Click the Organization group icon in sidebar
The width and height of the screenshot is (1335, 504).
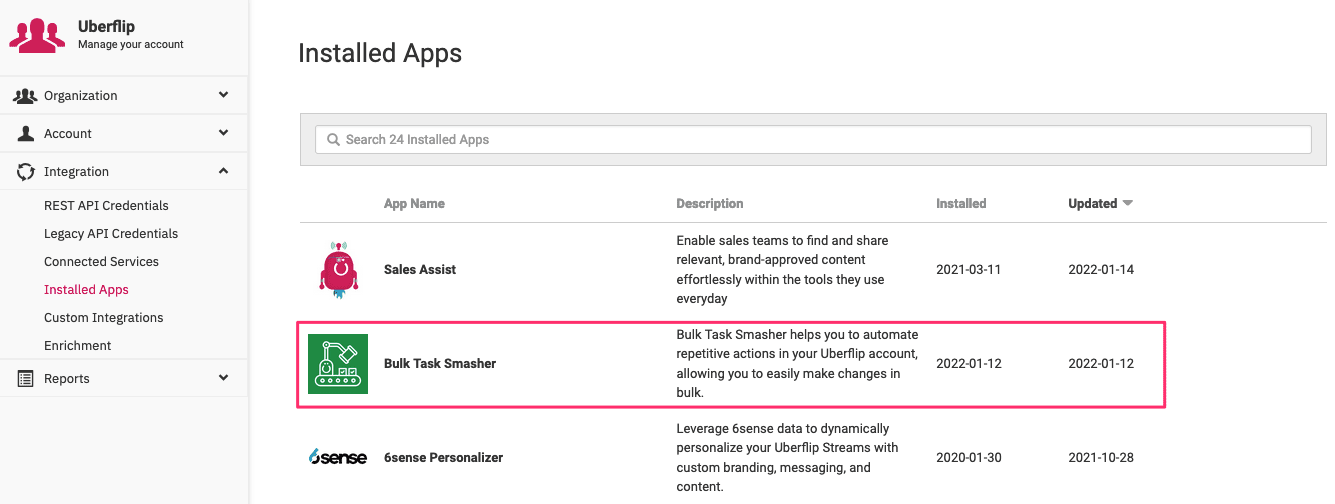(x=25, y=96)
